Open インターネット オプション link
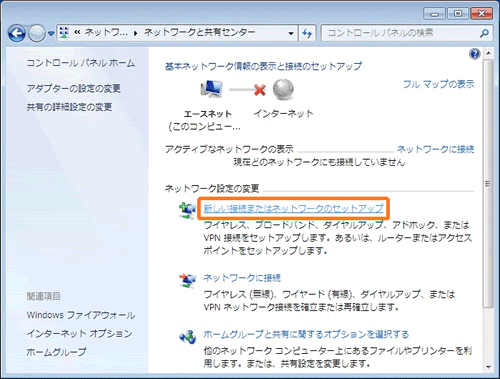The width and height of the screenshot is (500, 379). point(80,333)
